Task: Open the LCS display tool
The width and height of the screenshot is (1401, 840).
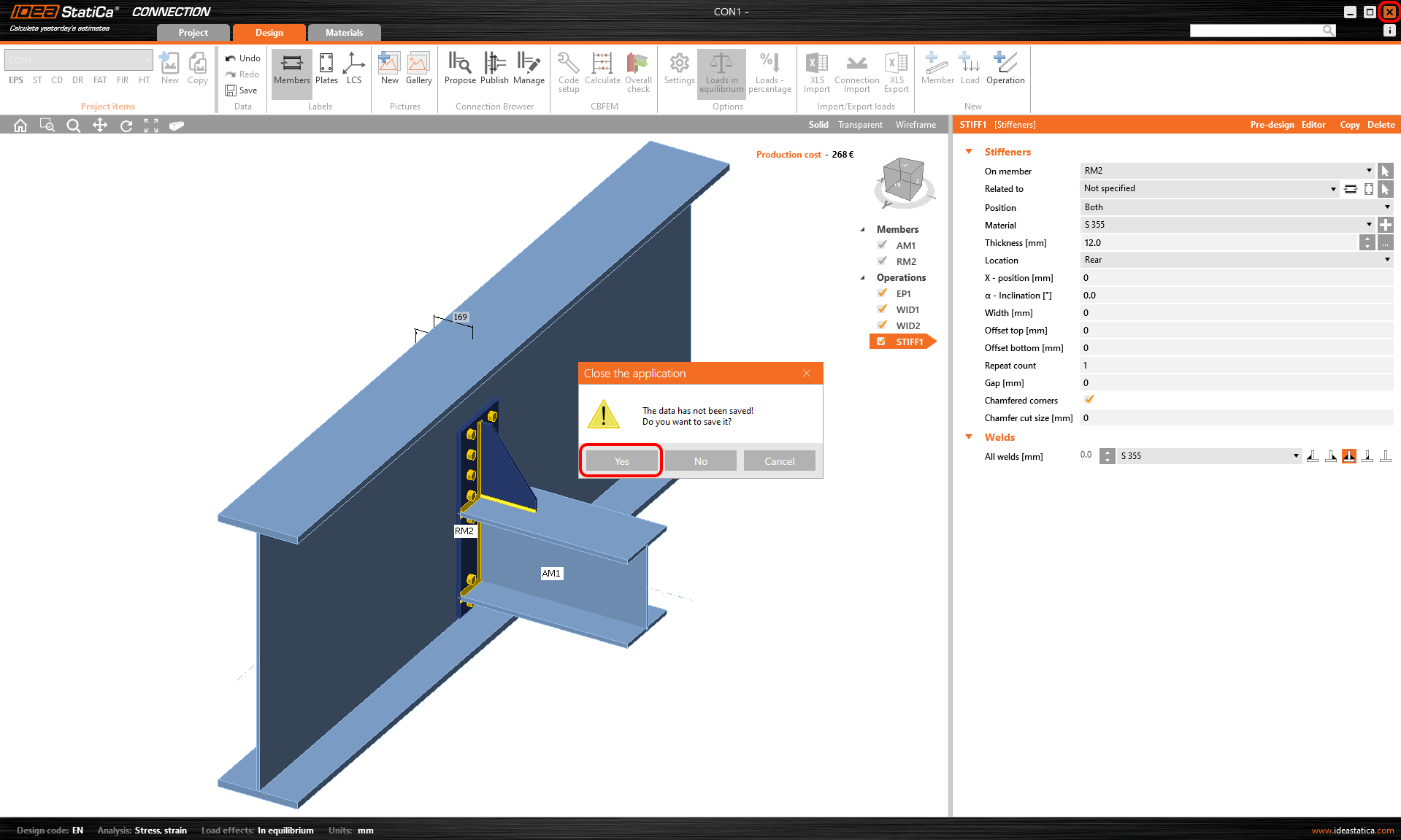Action: coord(354,69)
